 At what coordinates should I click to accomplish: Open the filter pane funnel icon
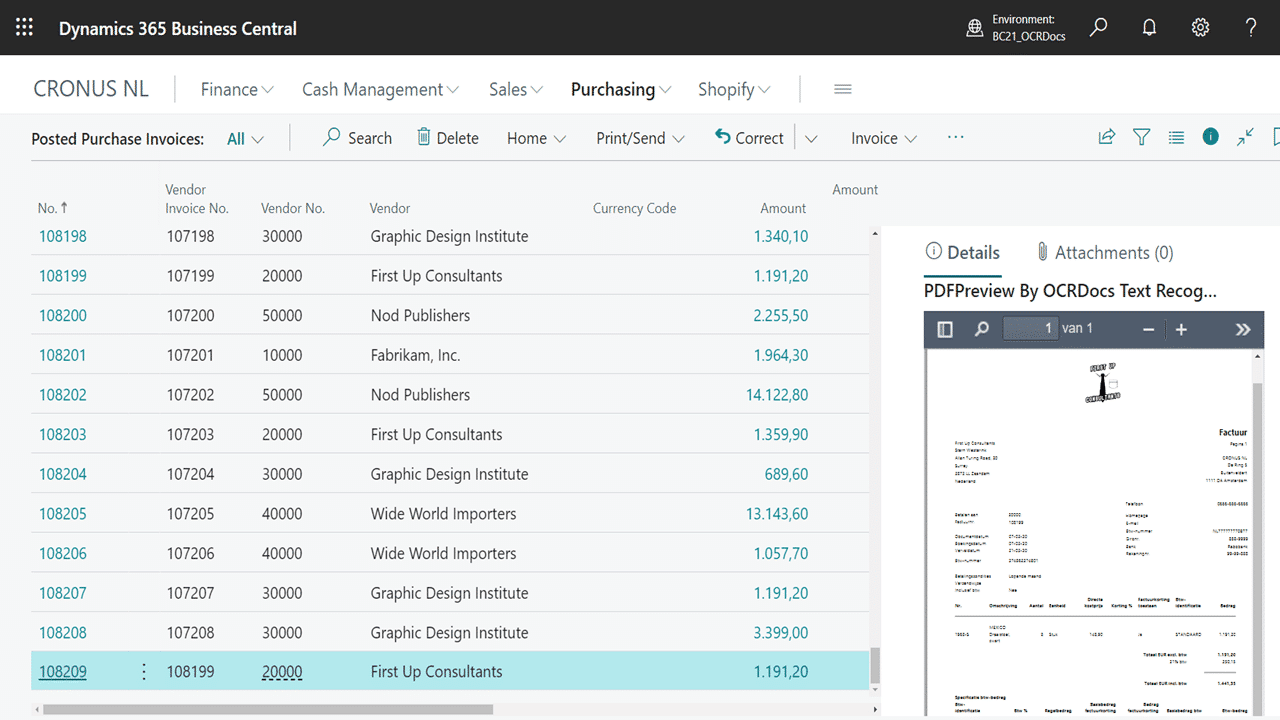1141,138
